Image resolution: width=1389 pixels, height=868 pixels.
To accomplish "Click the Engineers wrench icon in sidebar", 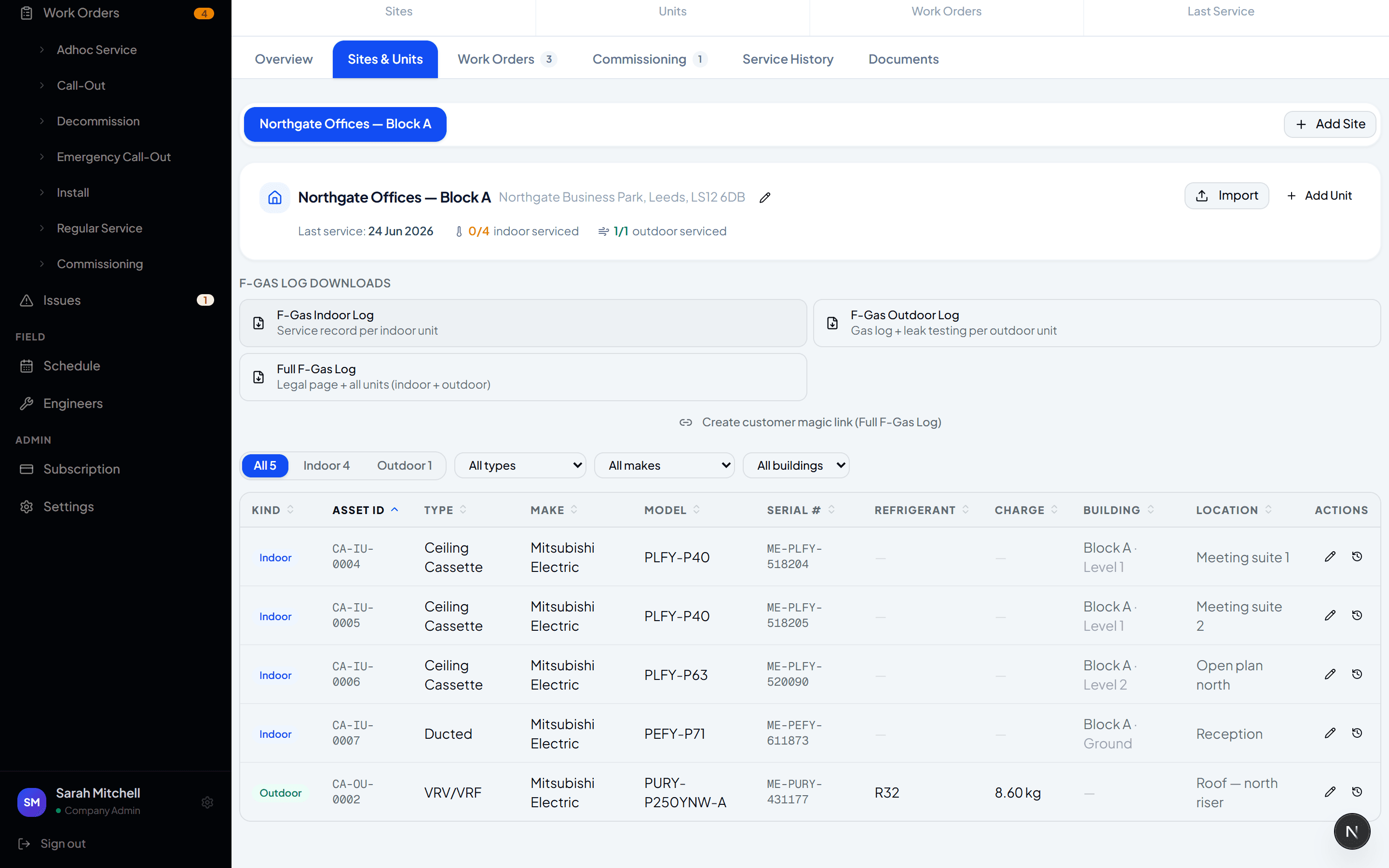I will [27, 404].
